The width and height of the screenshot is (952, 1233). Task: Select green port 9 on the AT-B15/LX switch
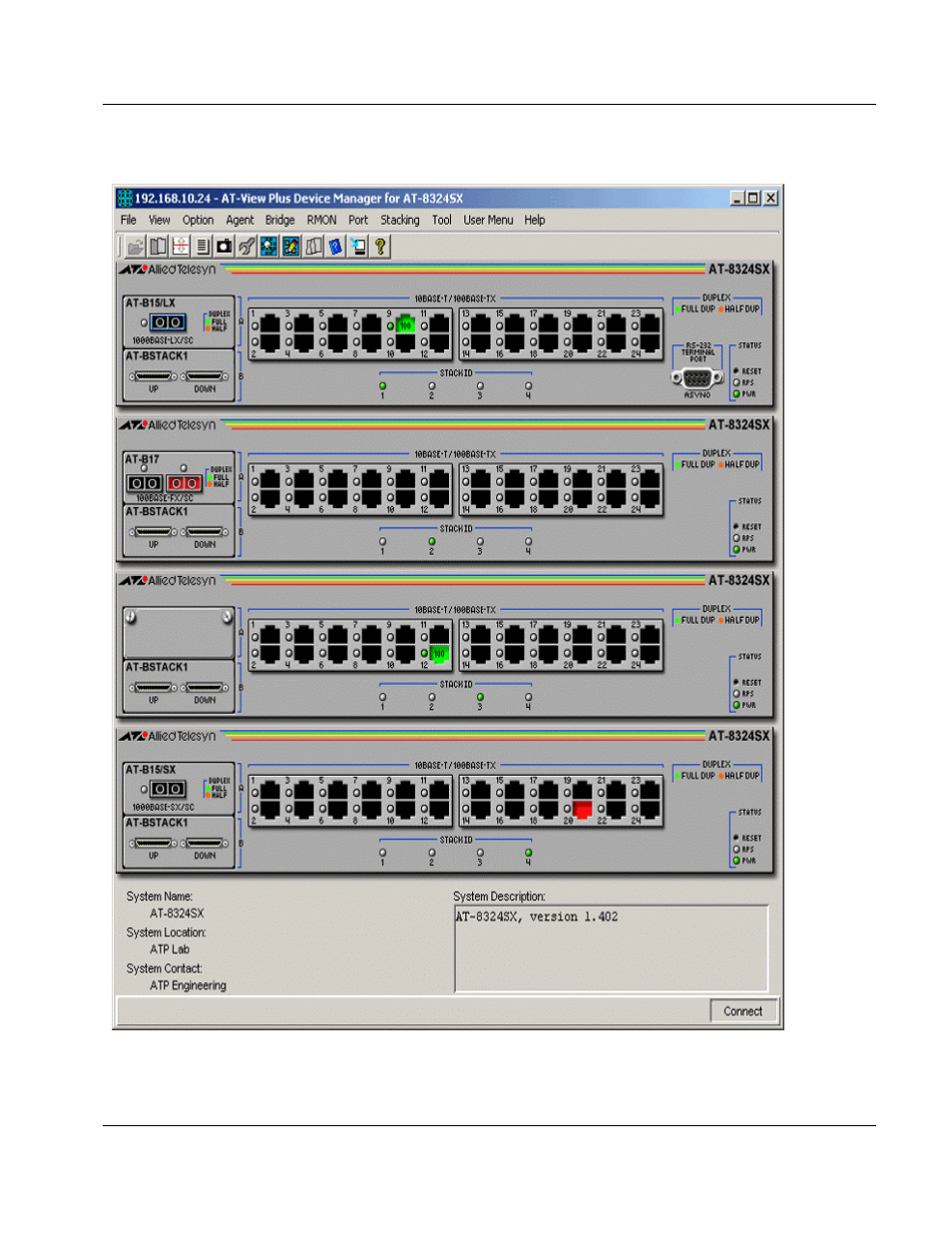(x=405, y=324)
